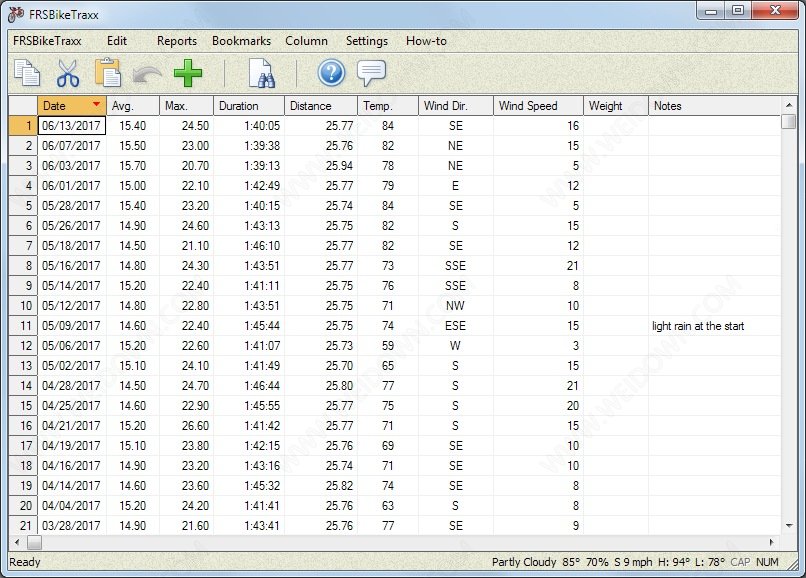Open Help with the blue question mark
This screenshot has width=806, height=578.
[x=331, y=73]
